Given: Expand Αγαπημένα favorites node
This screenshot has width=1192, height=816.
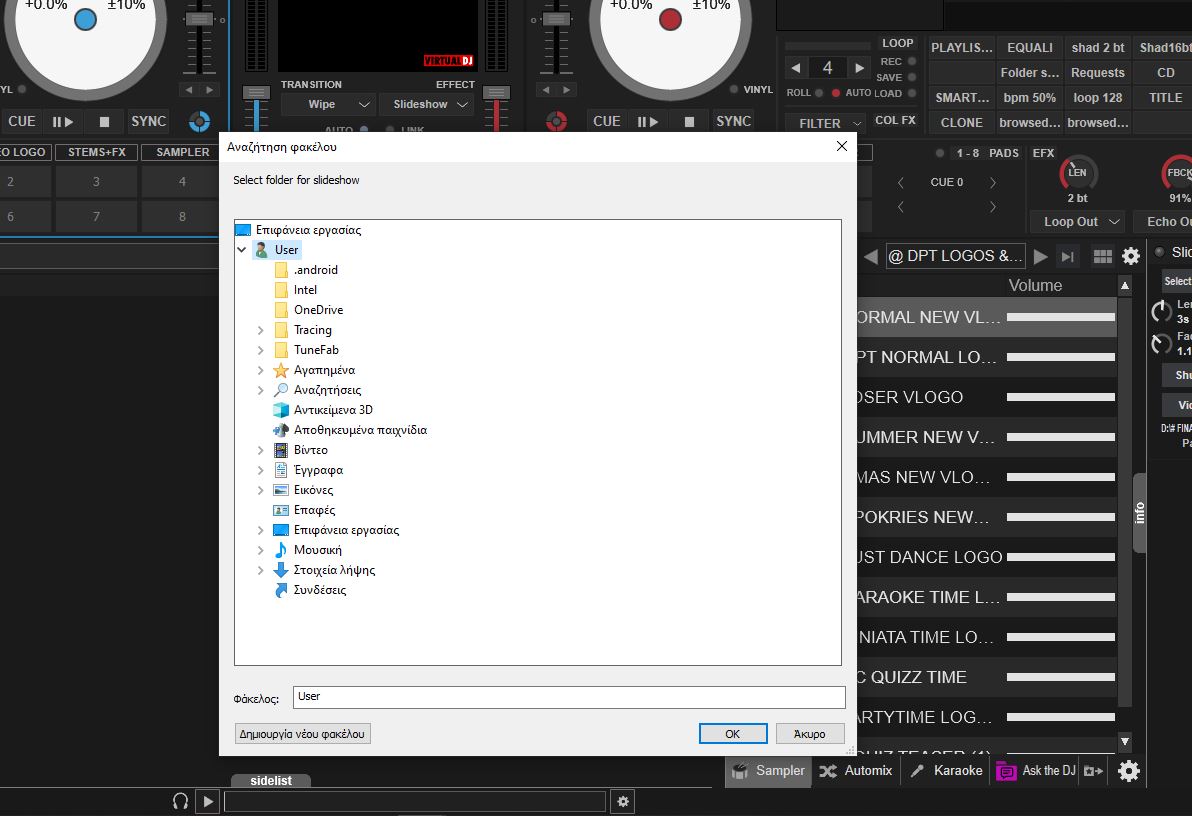Looking at the screenshot, I should coord(261,370).
